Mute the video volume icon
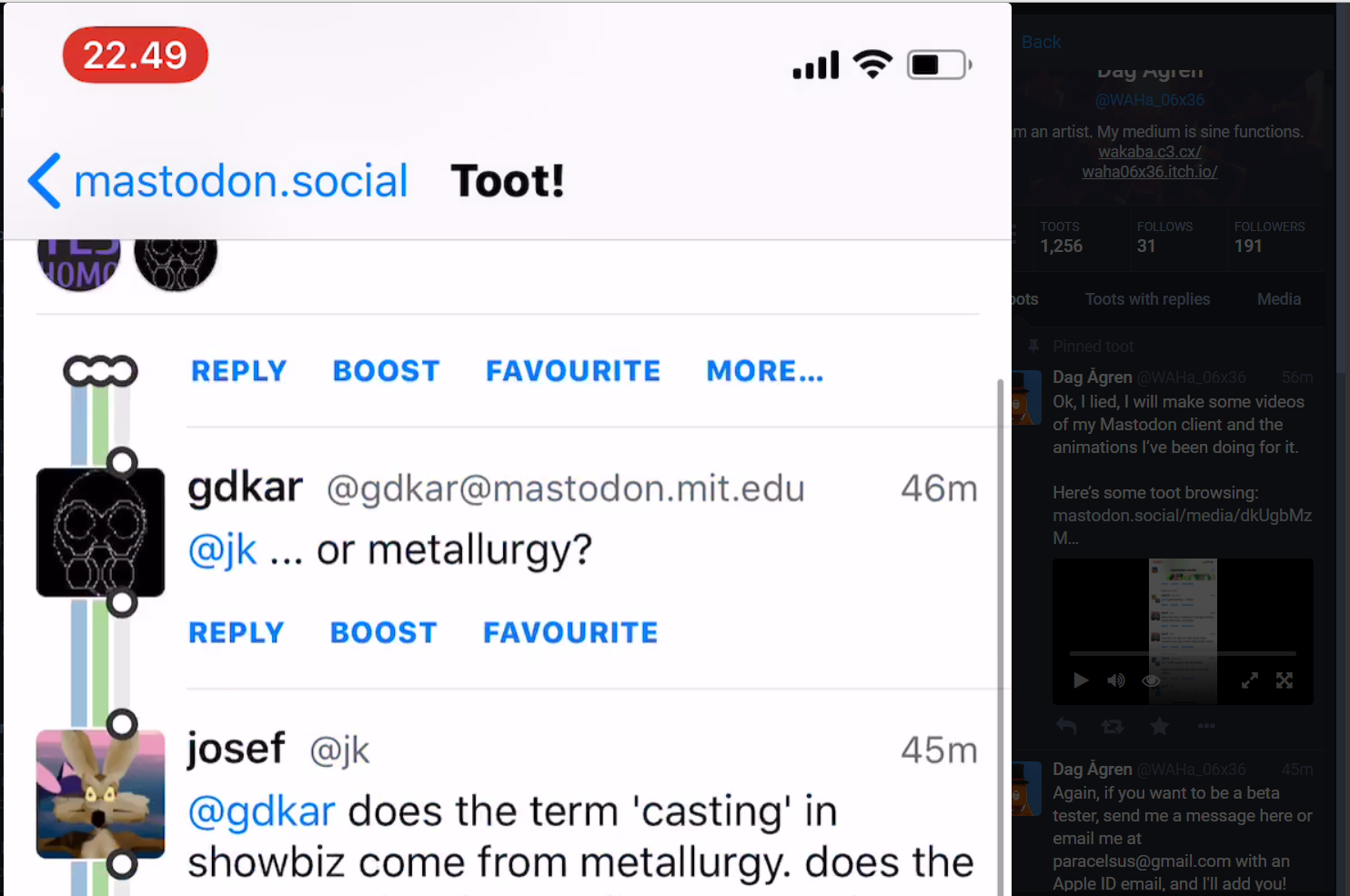This screenshot has height=896, width=1350. [x=1116, y=680]
